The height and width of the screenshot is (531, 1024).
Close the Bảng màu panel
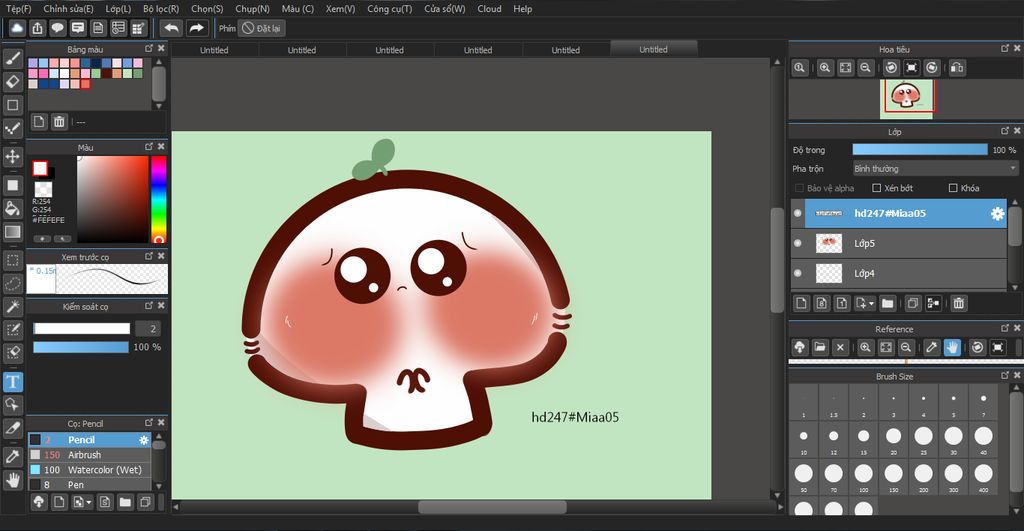(x=161, y=48)
